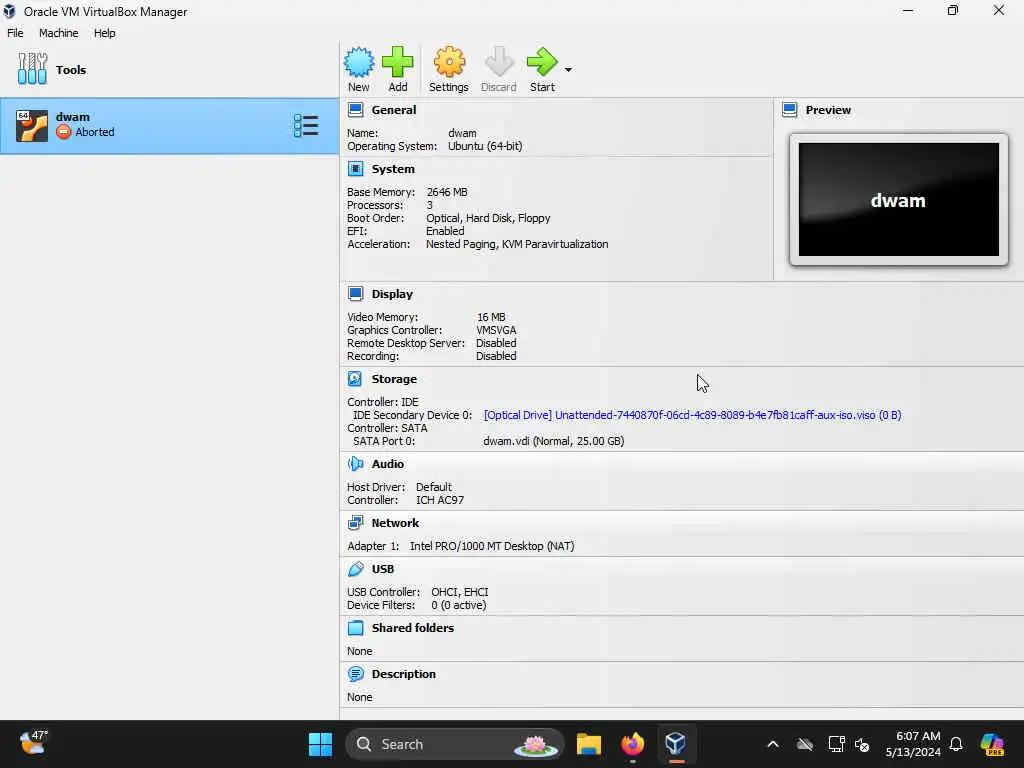Click the Add machine green plus icon

click(x=397, y=62)
